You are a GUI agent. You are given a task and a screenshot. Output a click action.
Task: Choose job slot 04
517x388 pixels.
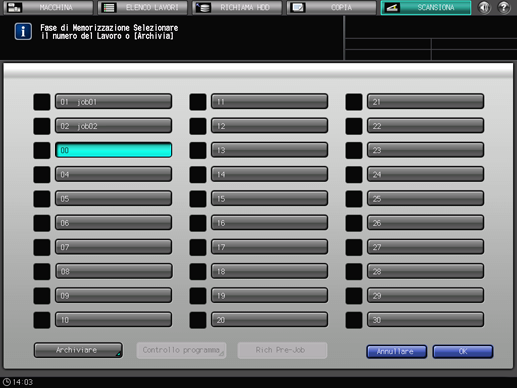pos(114,174)
